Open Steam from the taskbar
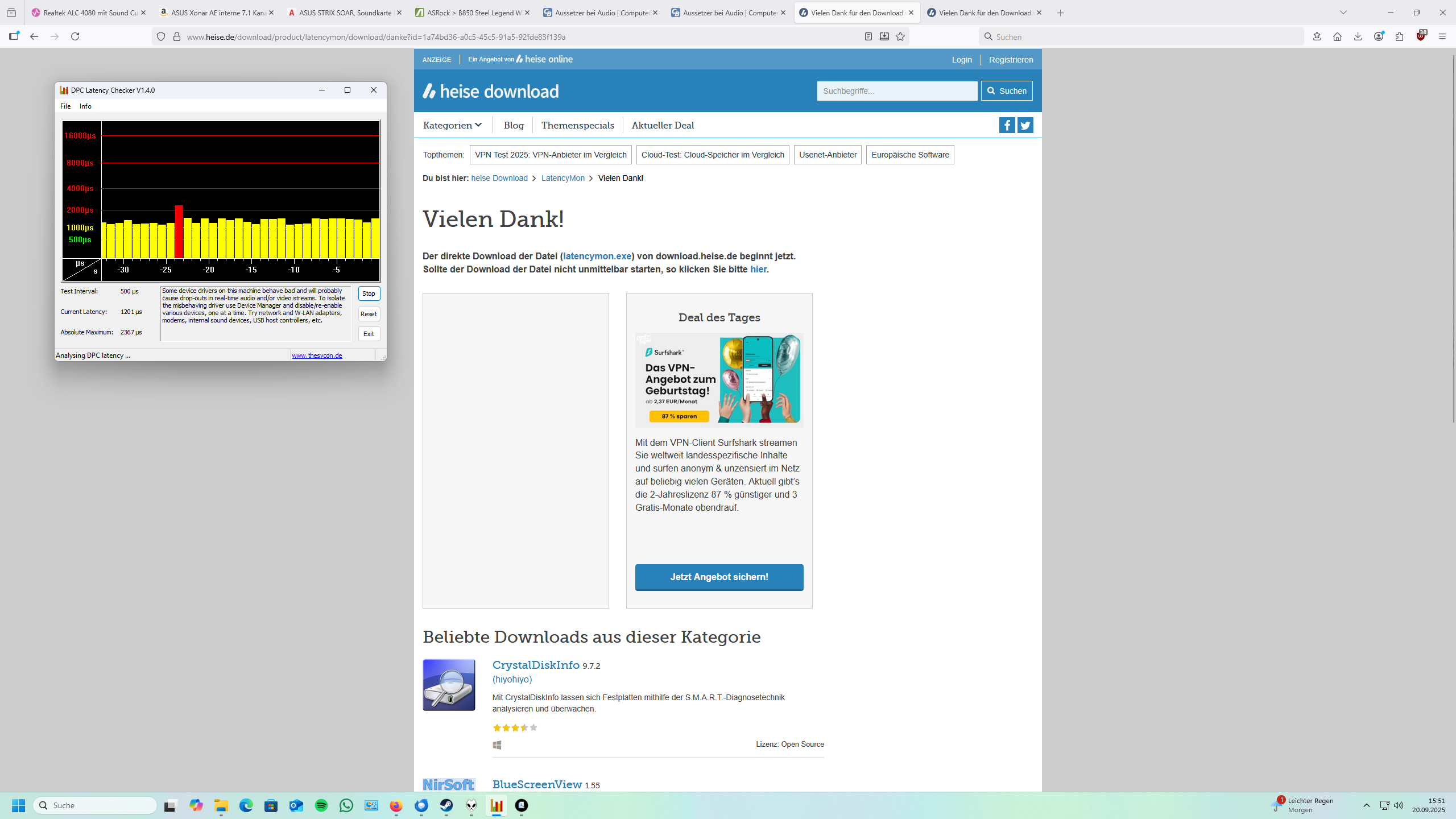The image size is (1456, 819). click(446, 805)
